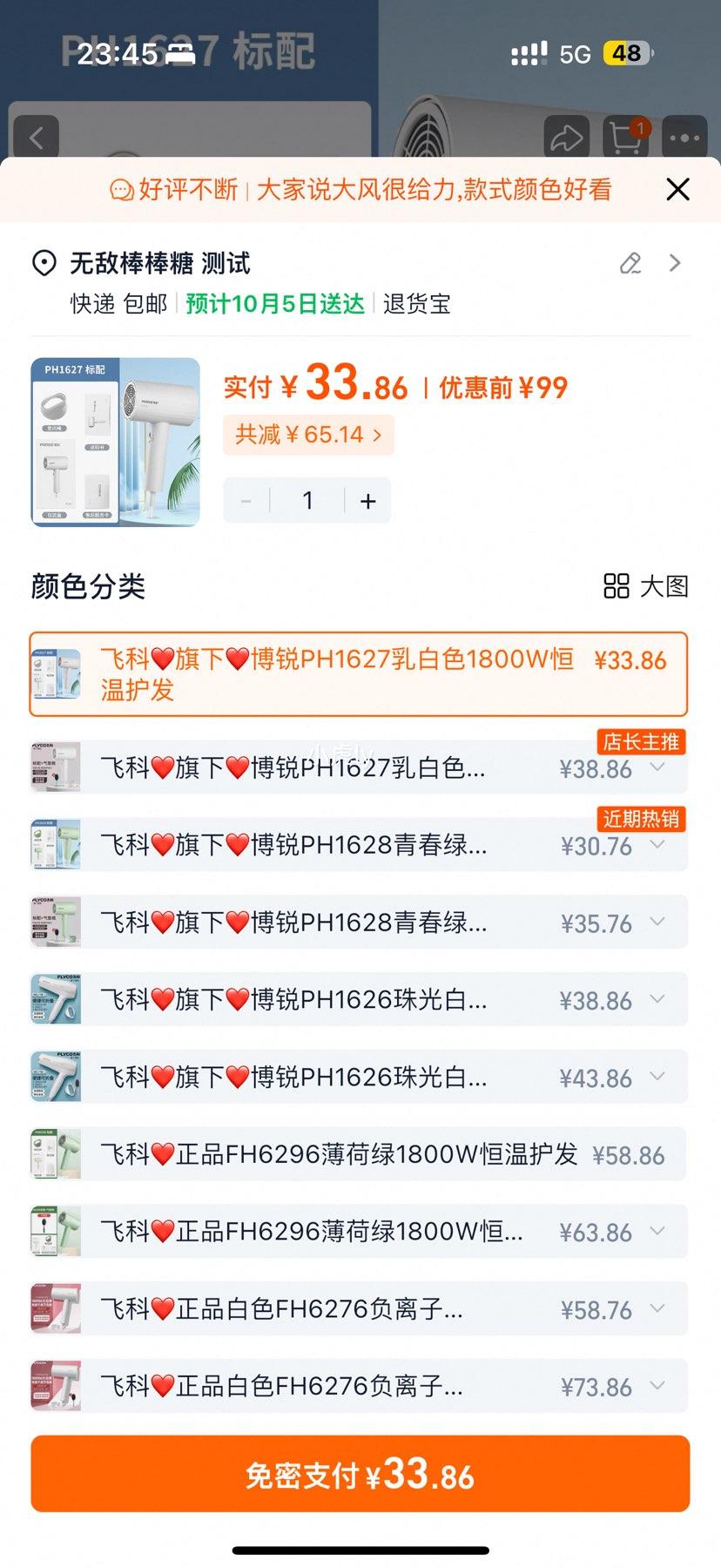
Task: Increase quantity with plus button
Action: pos(368,500)
